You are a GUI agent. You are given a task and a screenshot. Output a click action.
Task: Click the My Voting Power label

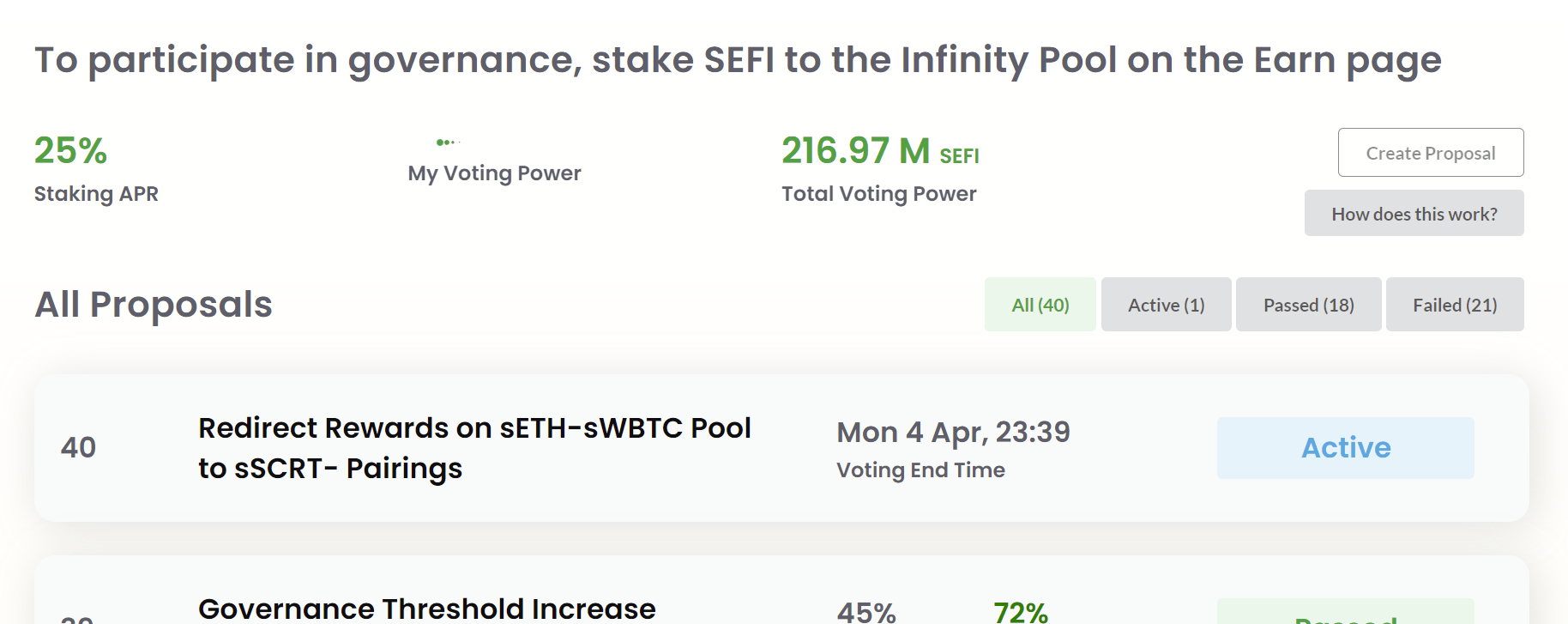coord(494,173)
